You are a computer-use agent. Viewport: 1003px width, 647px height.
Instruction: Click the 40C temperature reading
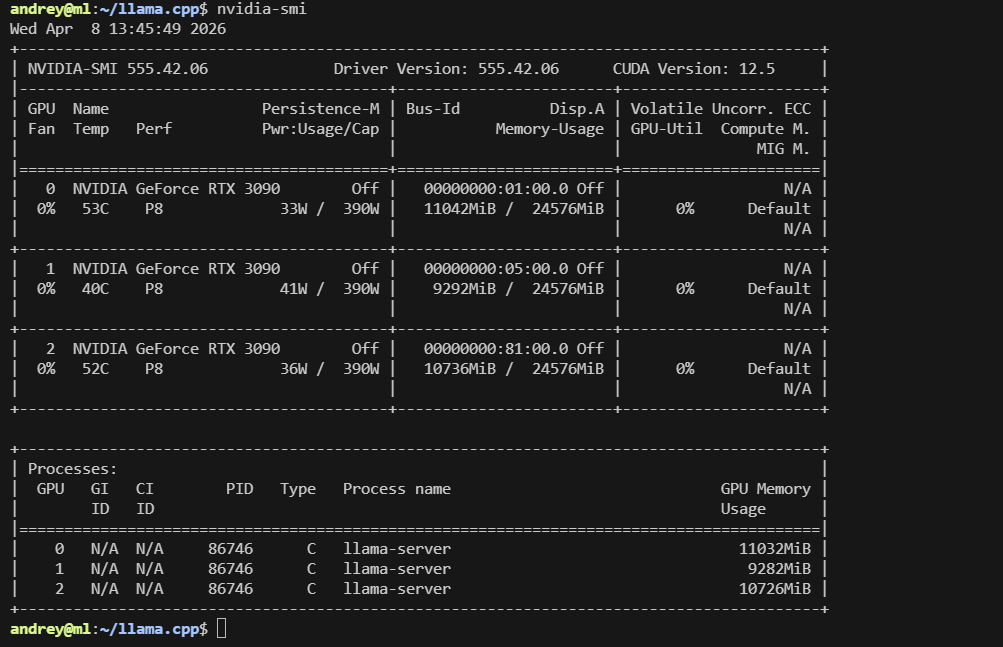[95, 289]
